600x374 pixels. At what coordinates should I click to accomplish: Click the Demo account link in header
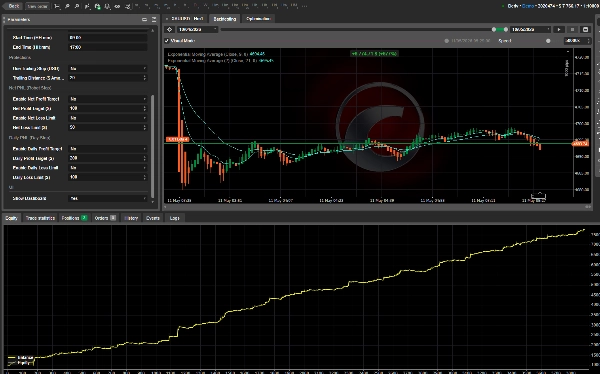click(x=528, y=6)
